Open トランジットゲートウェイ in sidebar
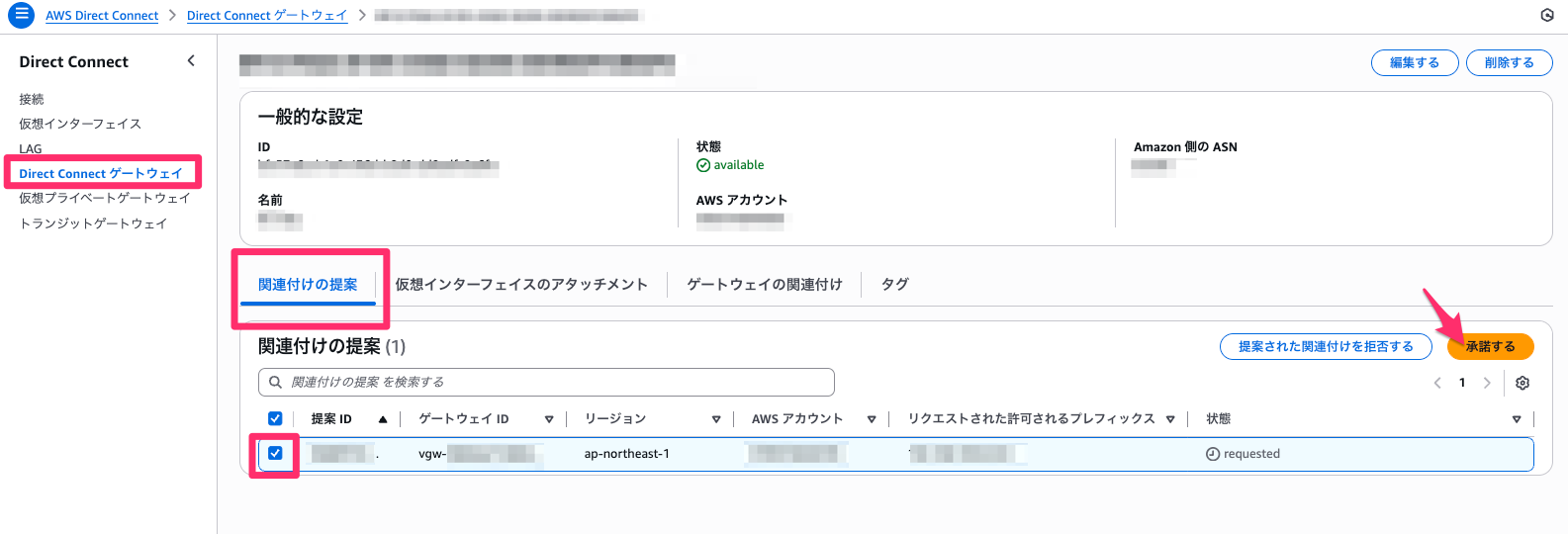Screen dimensions: 1568x534 93,223
